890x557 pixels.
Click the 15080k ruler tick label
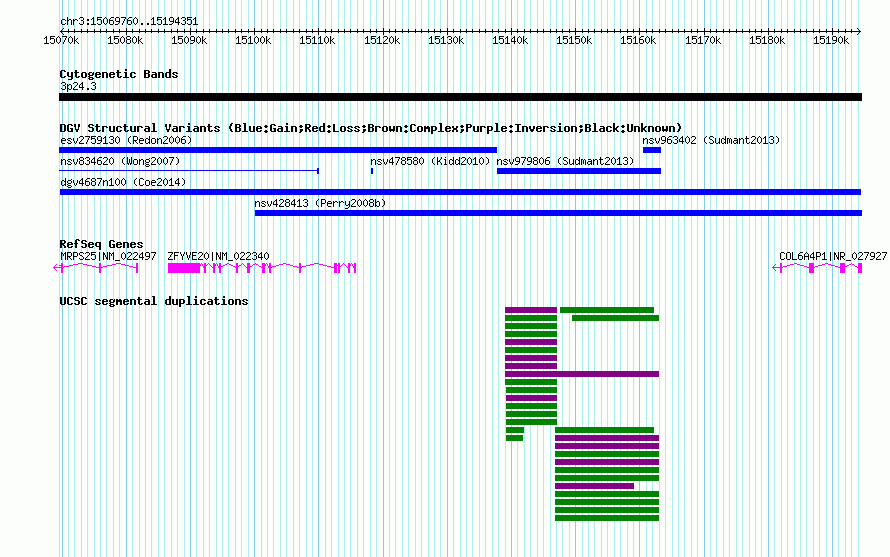point(125,40)
